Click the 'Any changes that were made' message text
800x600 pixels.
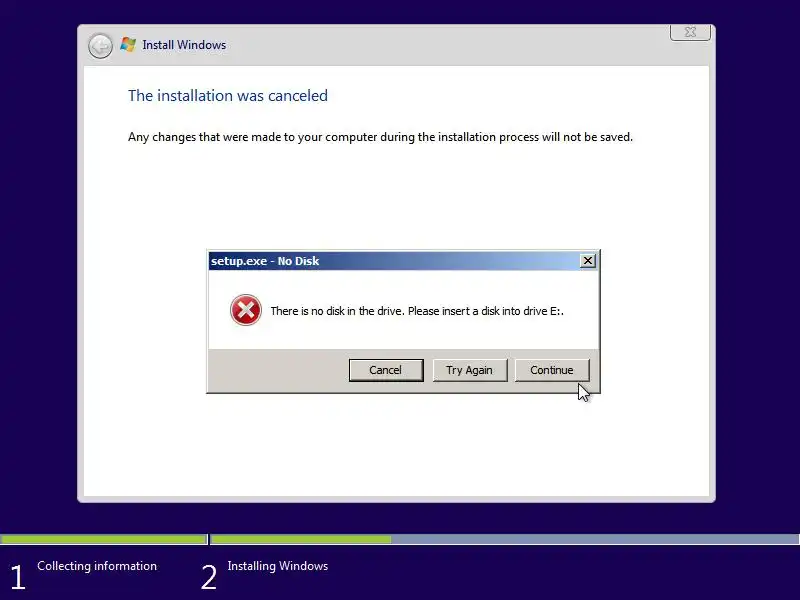coord(380,137)
